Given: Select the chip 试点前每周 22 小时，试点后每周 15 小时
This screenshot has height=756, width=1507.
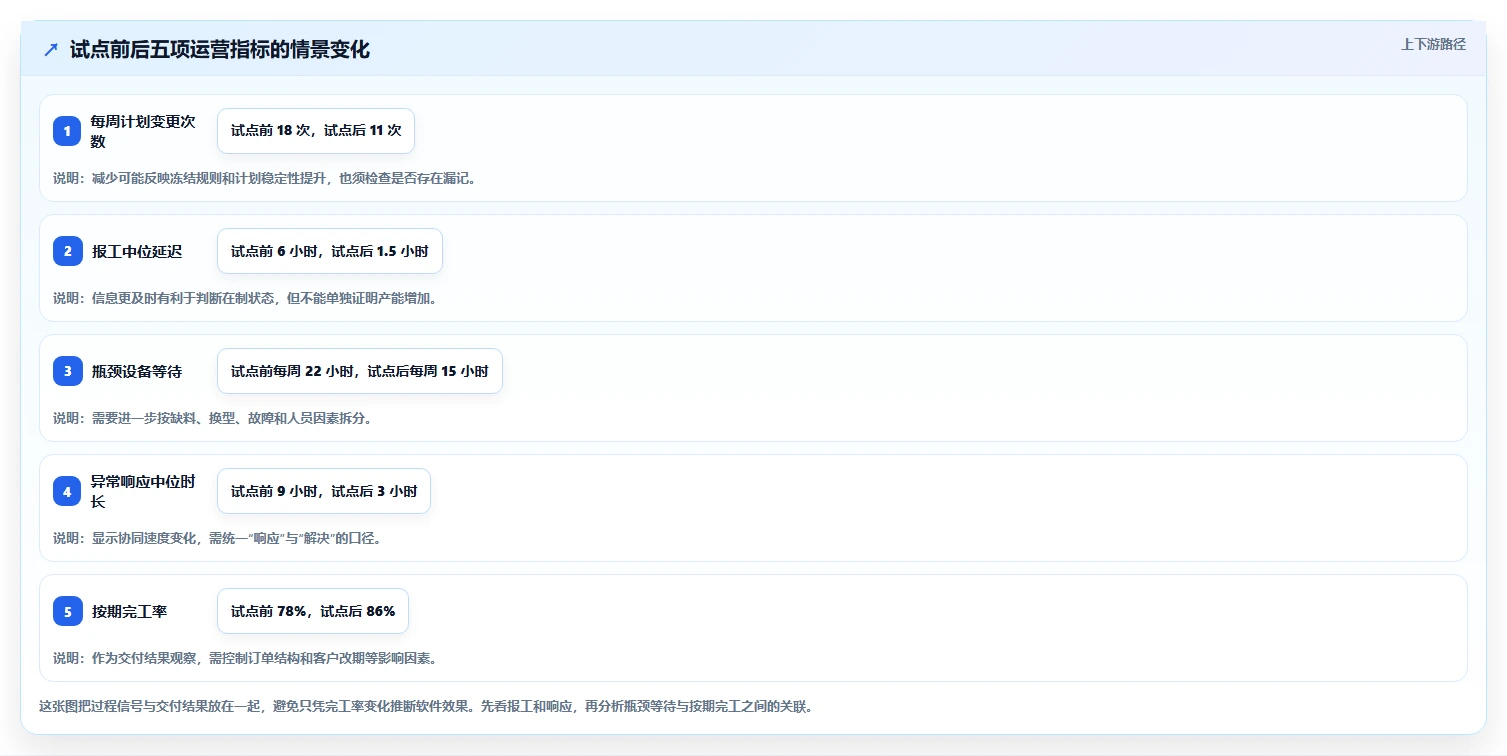Looking at the screenshot, I should [360, 371].
